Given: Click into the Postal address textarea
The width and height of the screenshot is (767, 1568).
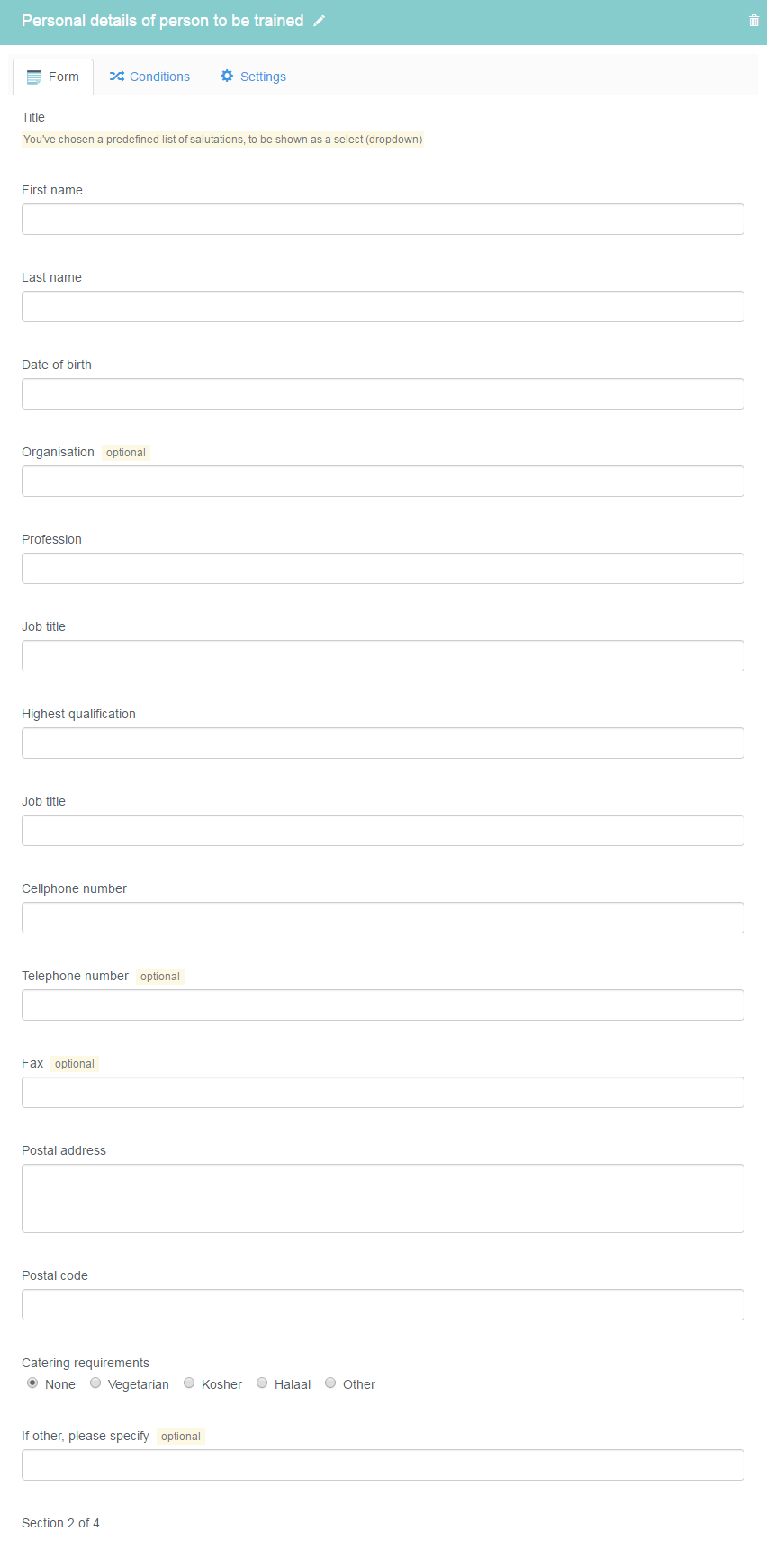Looking at the screenshot, I should tap(383, 1199).
